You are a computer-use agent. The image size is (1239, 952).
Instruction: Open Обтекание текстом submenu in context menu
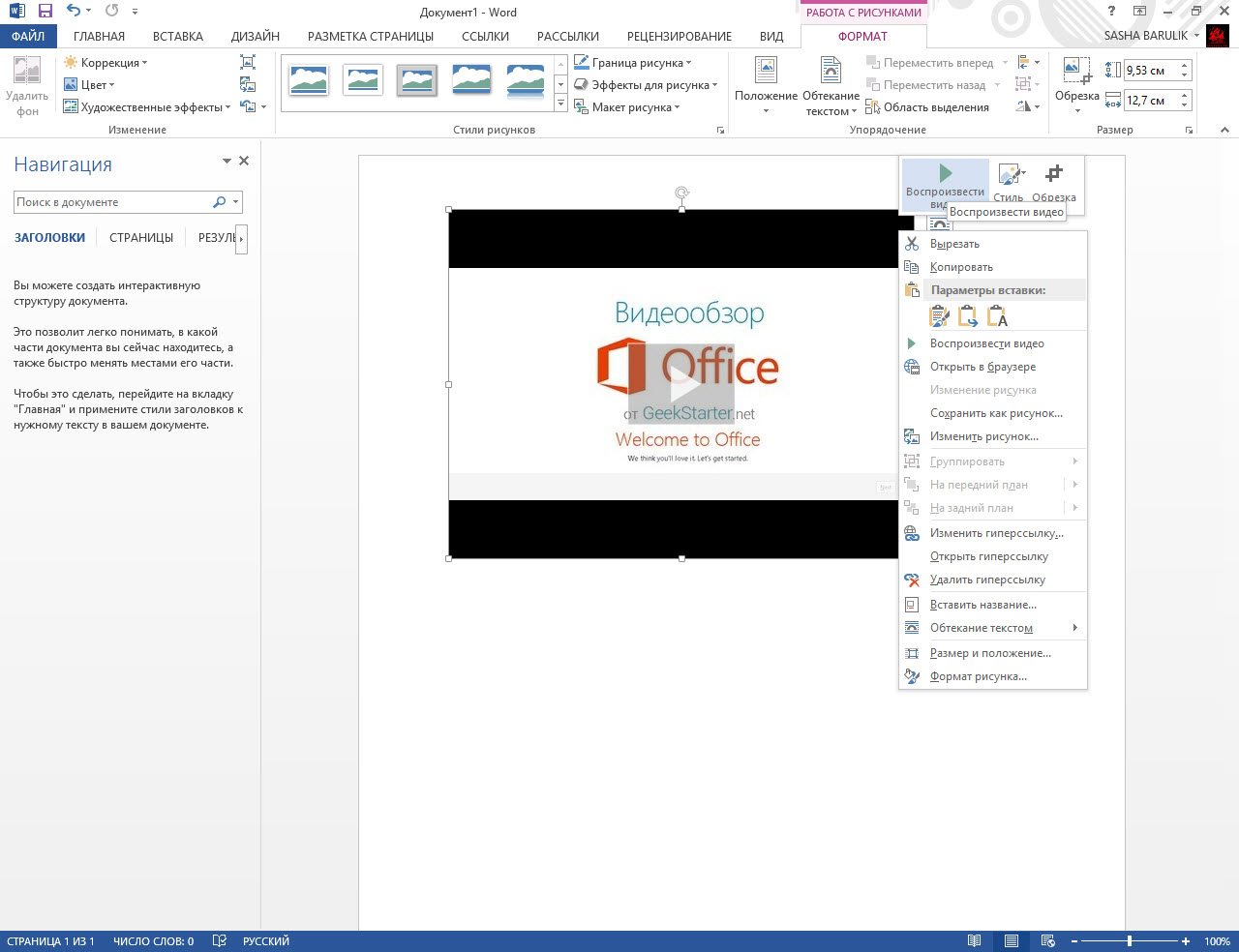pyautogui.click(x=993, y=628)
